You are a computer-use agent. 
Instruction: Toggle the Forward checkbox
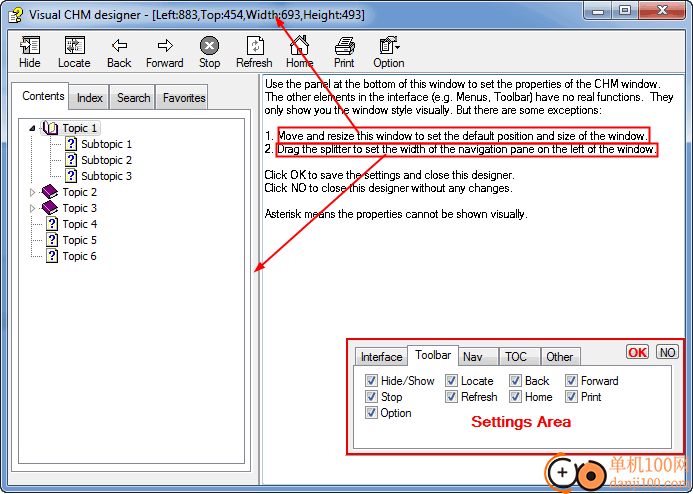[571, 380]
